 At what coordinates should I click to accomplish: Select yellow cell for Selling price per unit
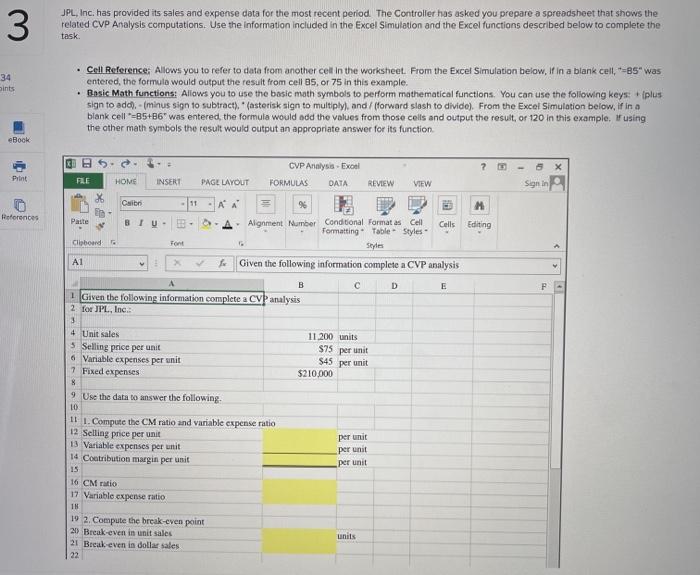(300, 435)
